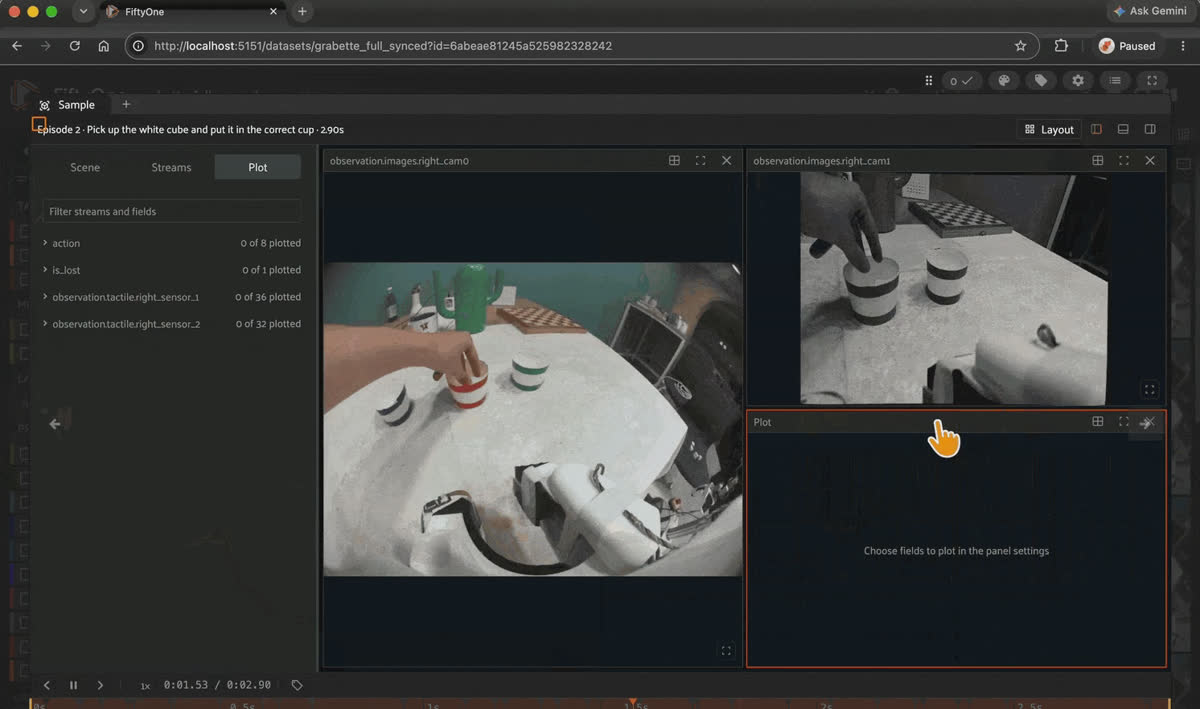This screenshot has height=709, width=1200.
Task: Open display settings gear icon
Action: tap(1078, 81)
